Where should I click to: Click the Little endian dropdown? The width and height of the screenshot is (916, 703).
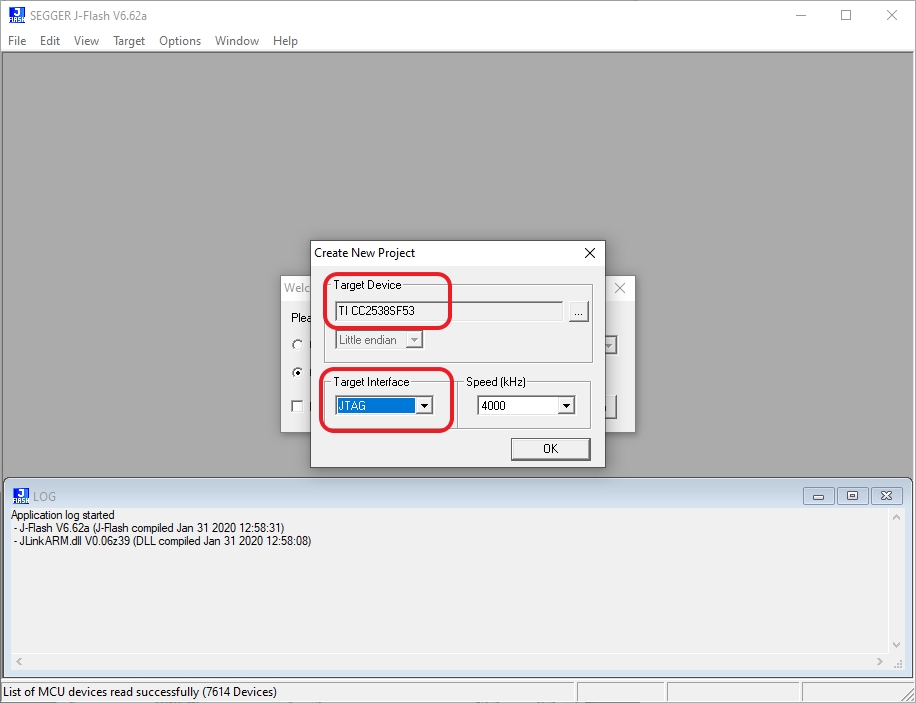click(x=379, y=340)
